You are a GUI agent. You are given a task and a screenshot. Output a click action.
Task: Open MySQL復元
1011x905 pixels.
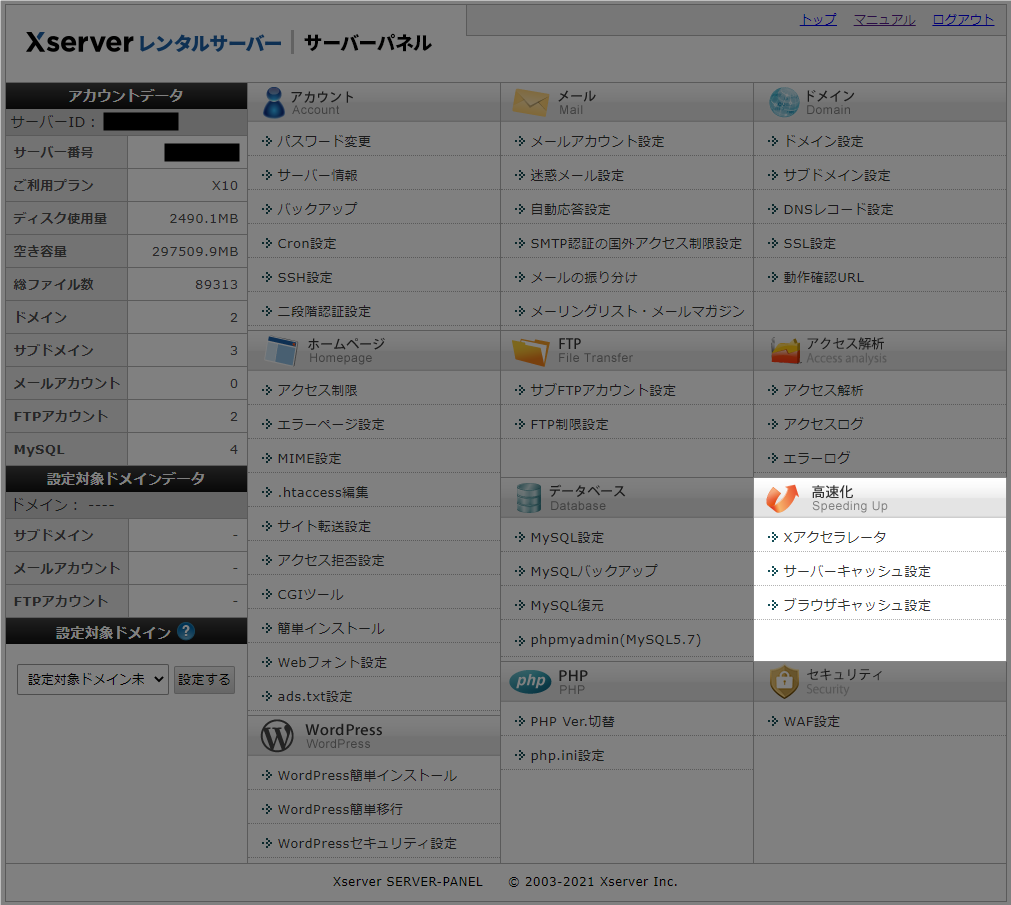pos(567,606)
